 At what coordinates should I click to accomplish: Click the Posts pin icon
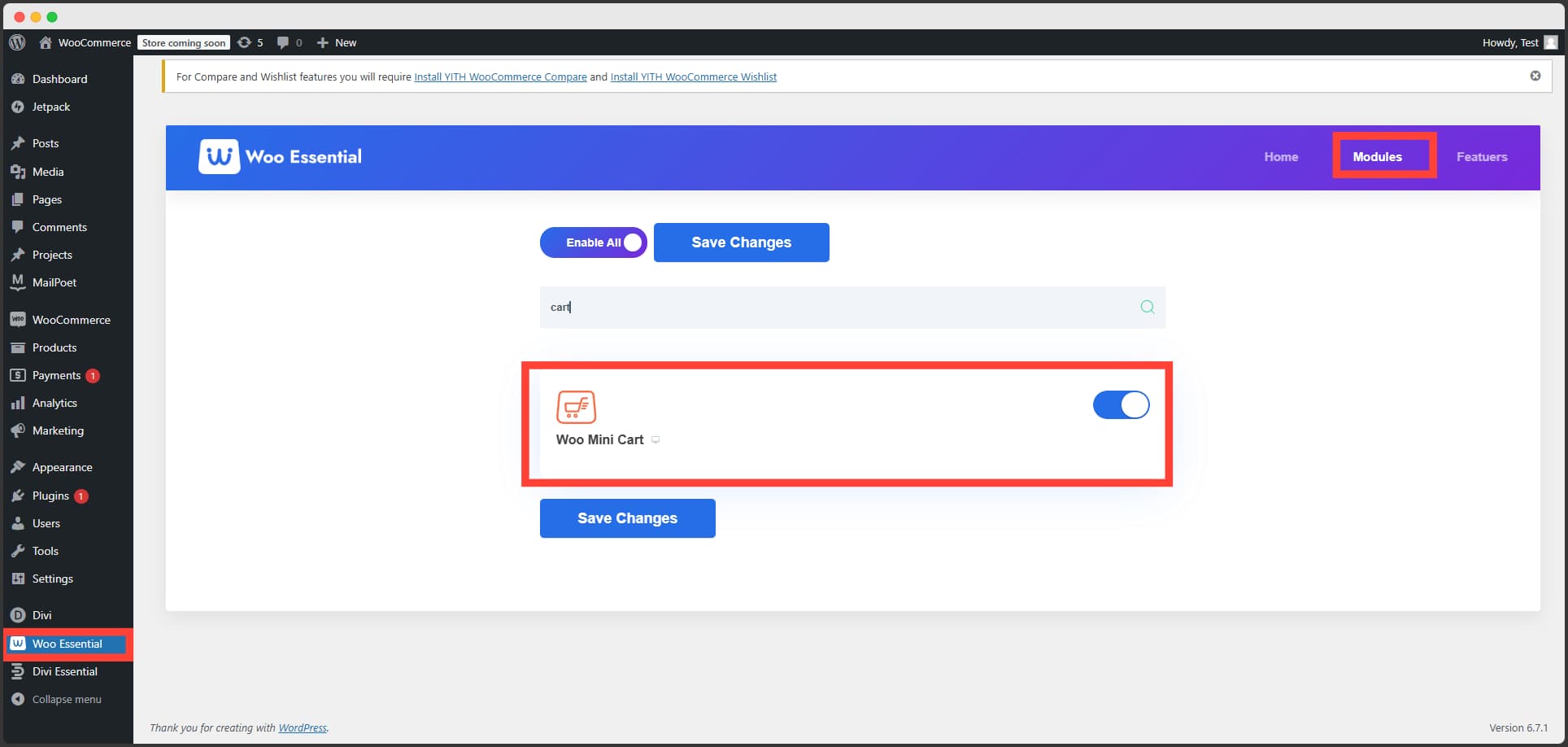tap(18, 143)
